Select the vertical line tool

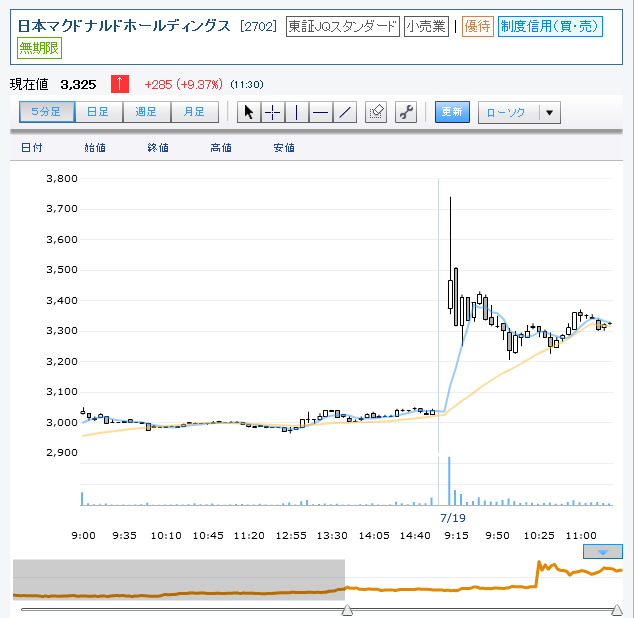pos(296,112)
